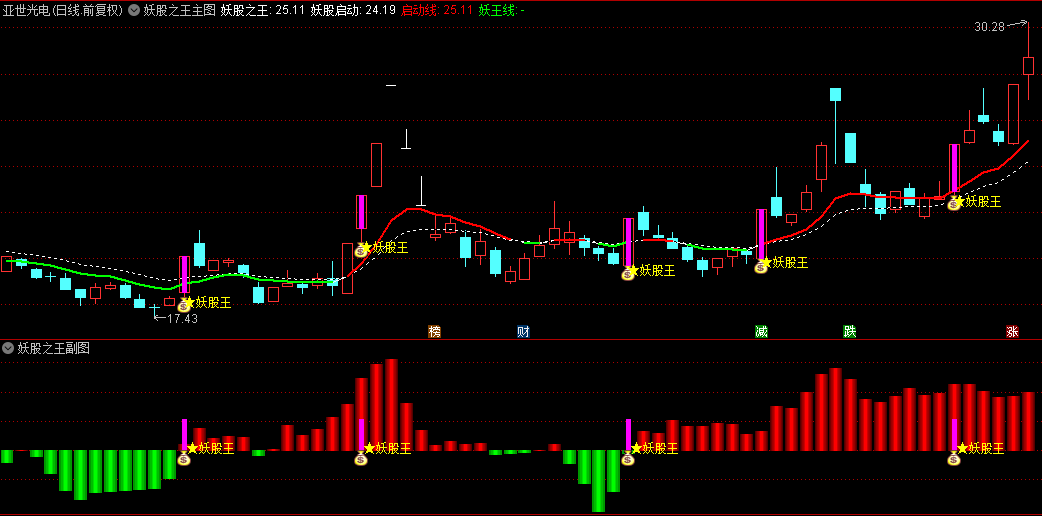Expand the 妖股之王主图 indicator menu arrow
Viewport: 1042px width, 516px height.
click(134, 10)
